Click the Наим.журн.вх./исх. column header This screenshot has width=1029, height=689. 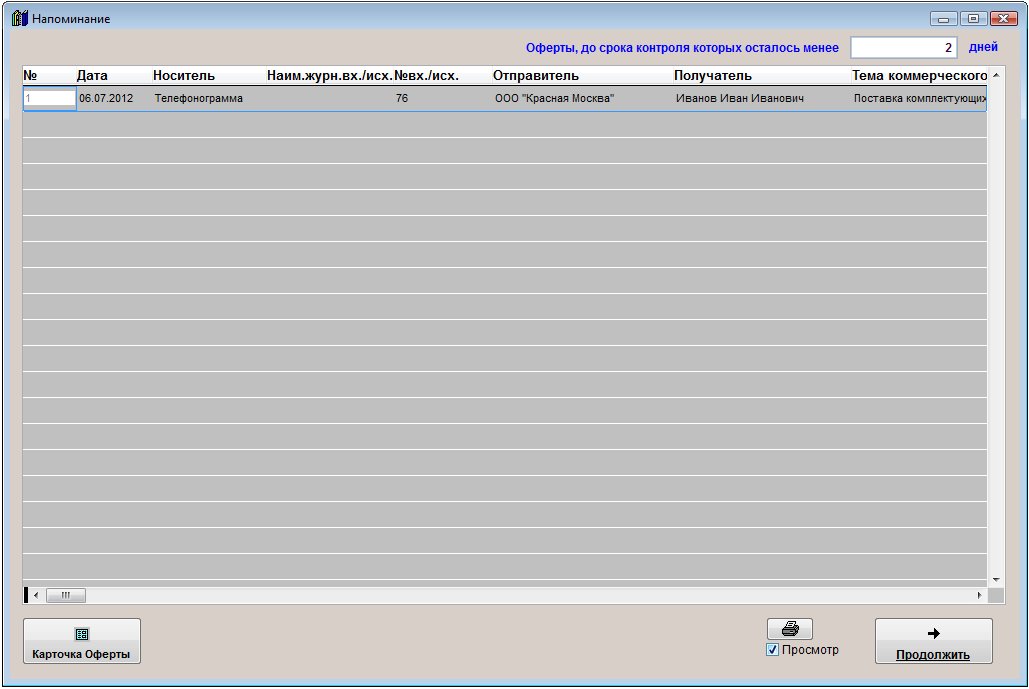point(329,75)
